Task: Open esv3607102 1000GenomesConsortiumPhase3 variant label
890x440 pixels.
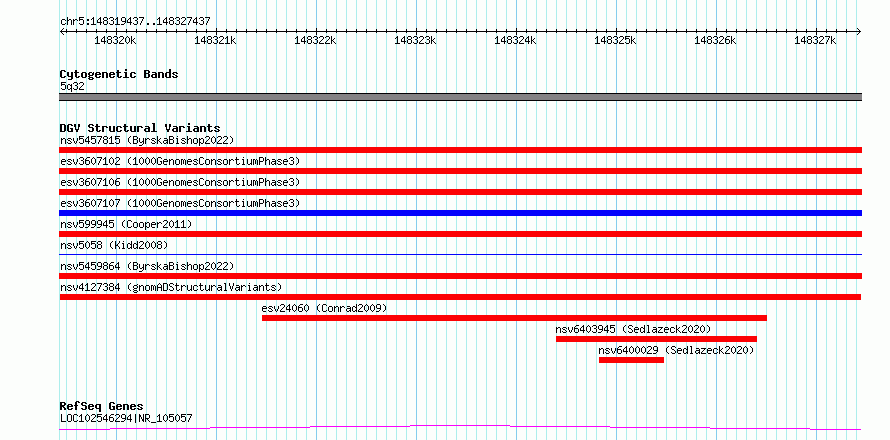Action: [x=180, y=161]
